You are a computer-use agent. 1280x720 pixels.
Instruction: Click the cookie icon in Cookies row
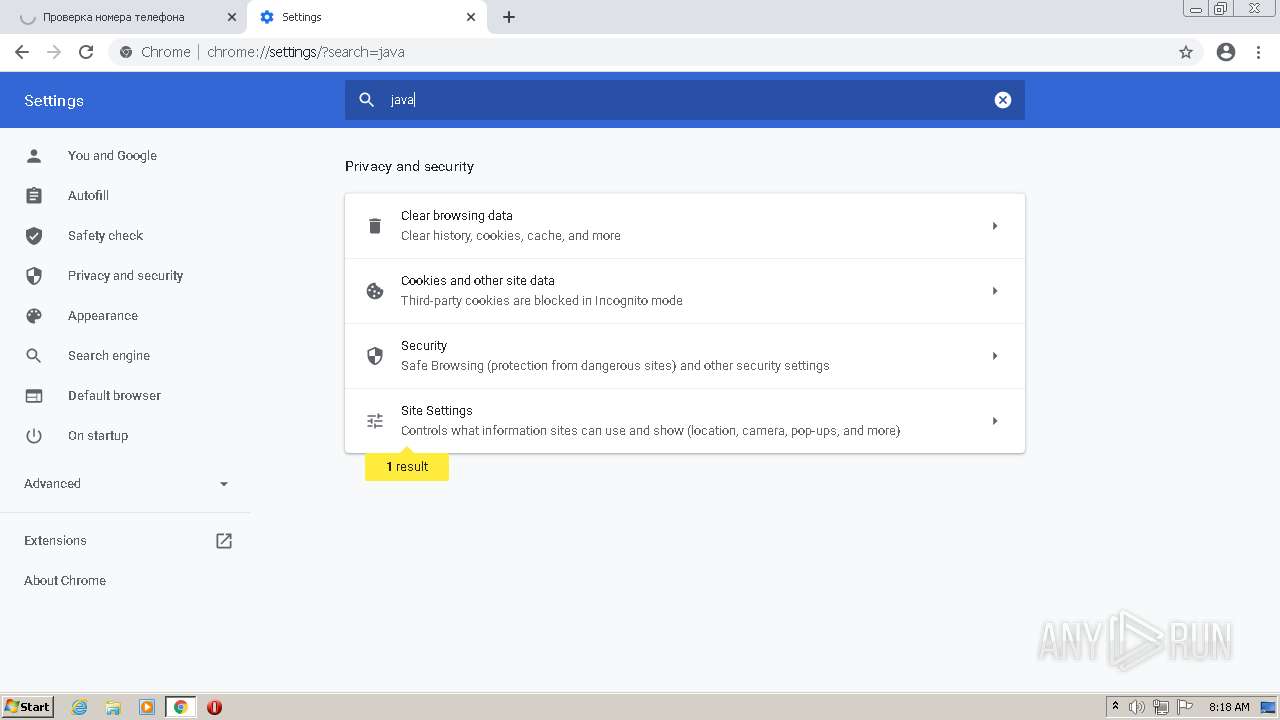[375, 291]
